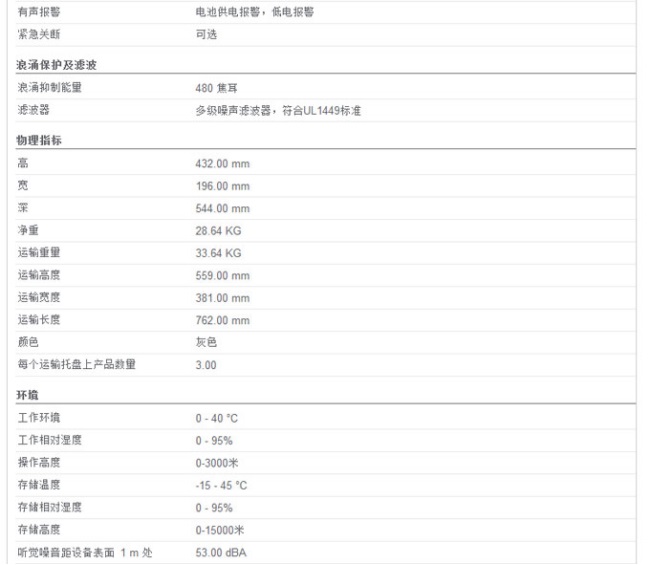651x565 pixels.
Task: Click the 电池供电报警，低电报警 value text
Action: [254, 12]
